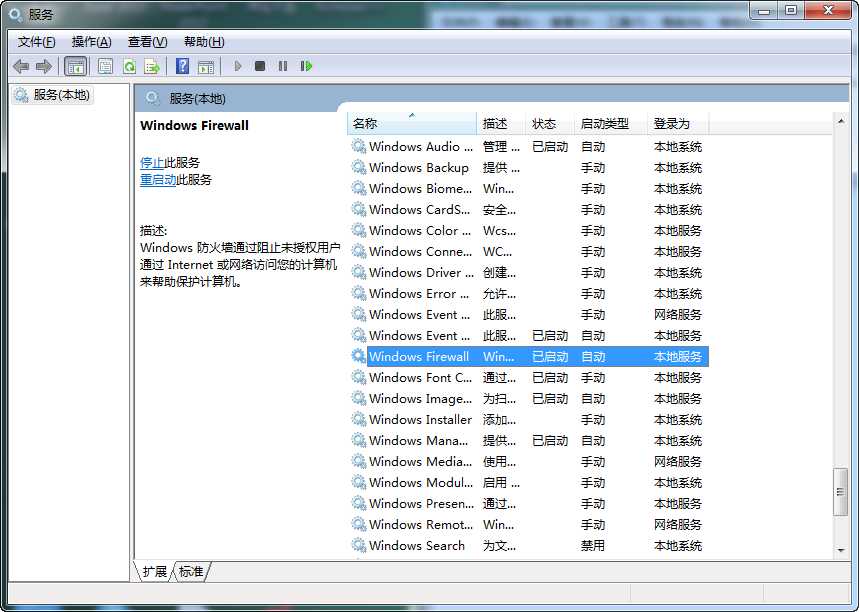
Task: Click the gear icon of Windows Color
Action: (x=359, y=230)
